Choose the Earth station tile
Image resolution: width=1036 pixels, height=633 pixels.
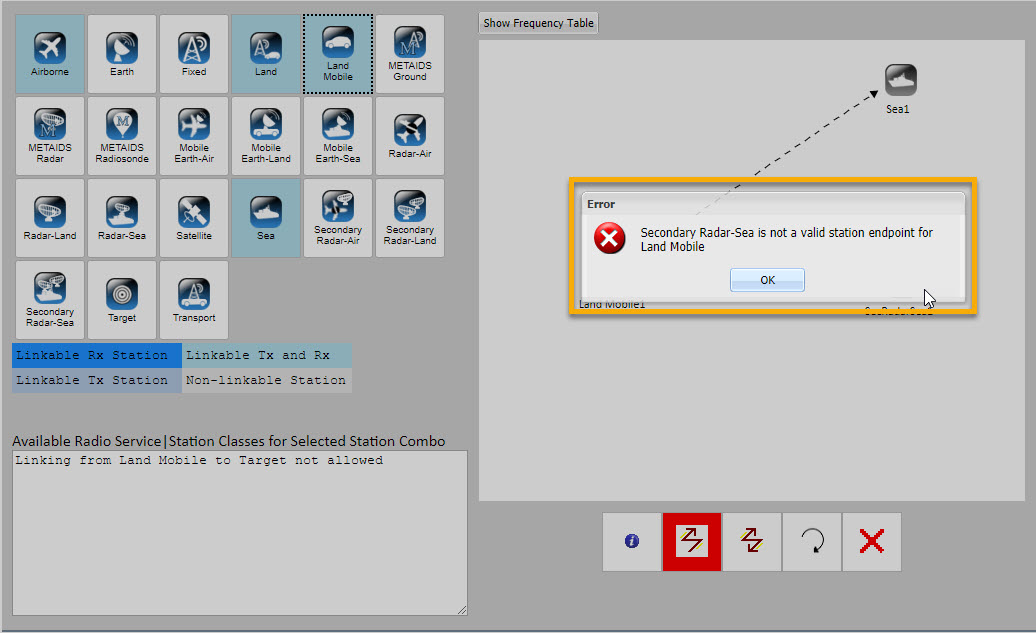point(122,54)
